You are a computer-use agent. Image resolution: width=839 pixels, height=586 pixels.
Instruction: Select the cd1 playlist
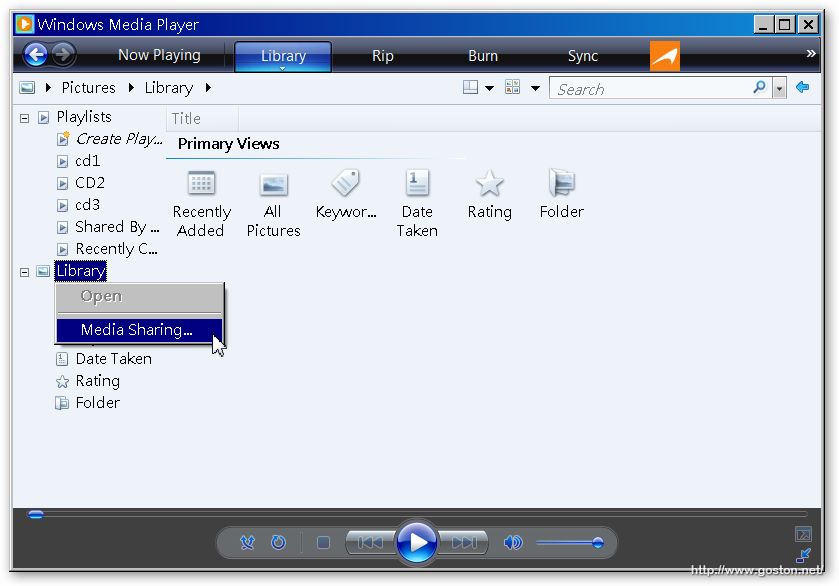click(87, 161)
